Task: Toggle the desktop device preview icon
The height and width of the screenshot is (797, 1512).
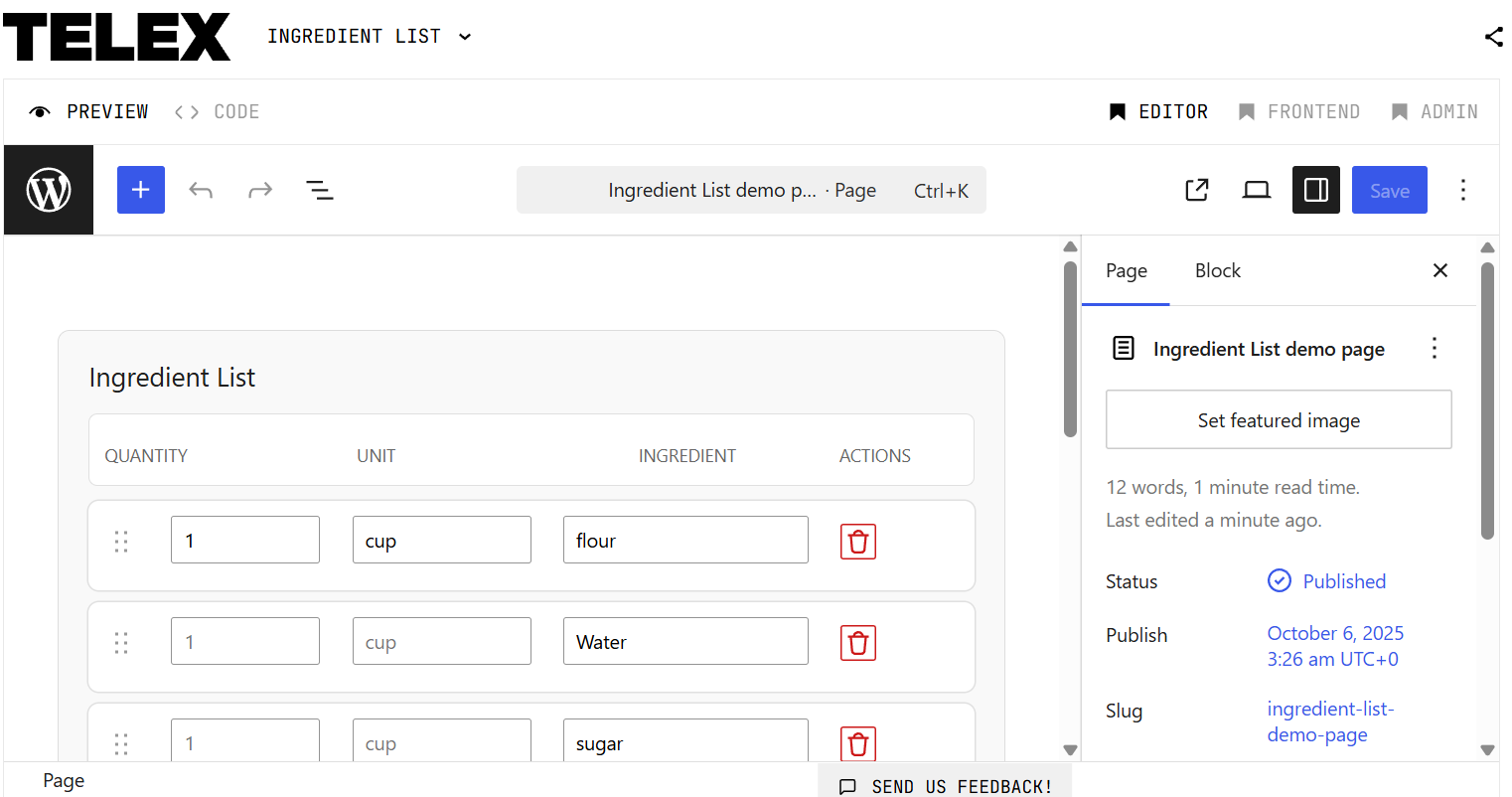Action: point(1257,190)
